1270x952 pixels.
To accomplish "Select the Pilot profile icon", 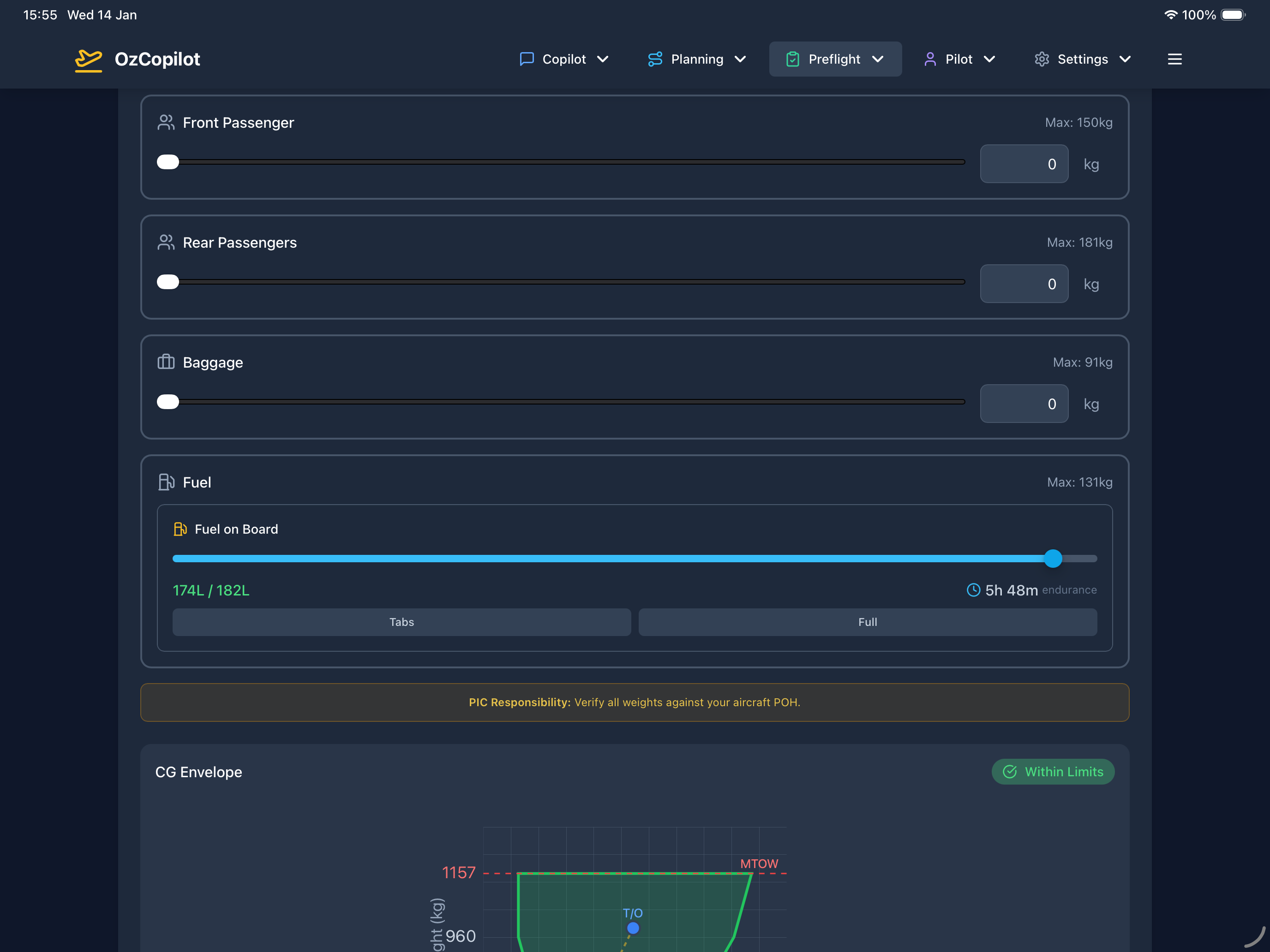I will [930, 59].
